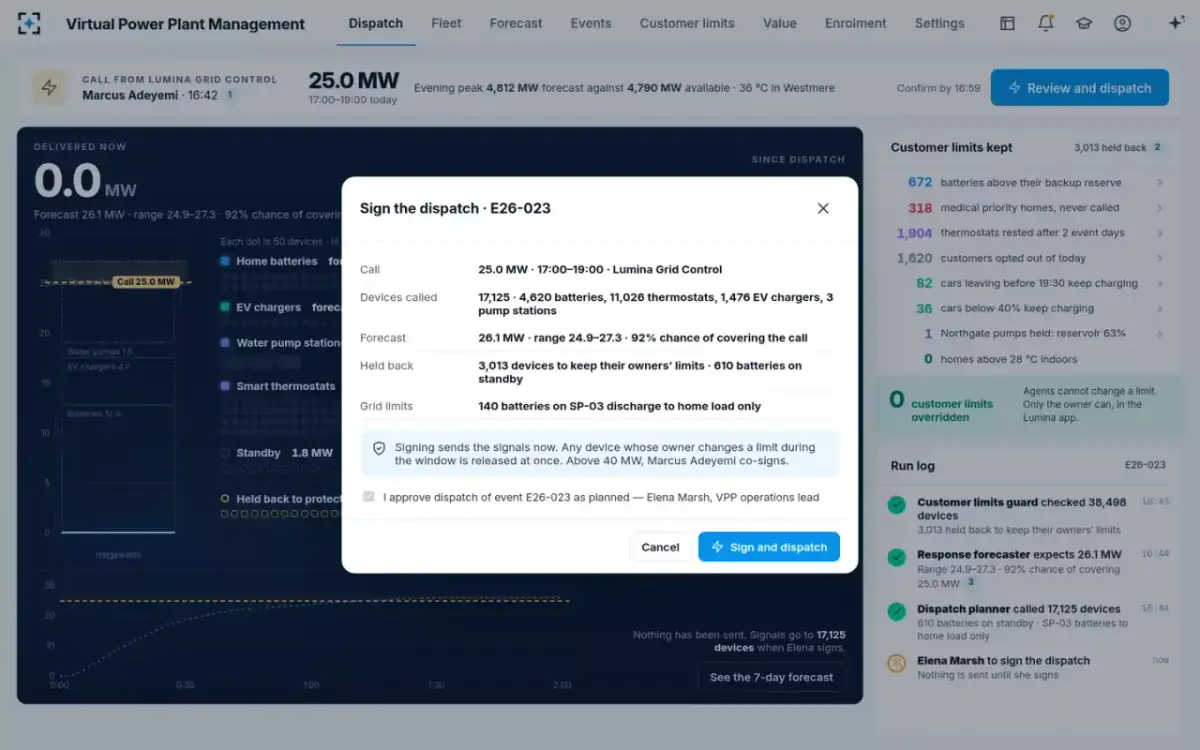This screenshot has width=1200, height=750.
Task: Click Virtual Power Plant Management title
Action: pyautogui.click(x=185, y=24)
